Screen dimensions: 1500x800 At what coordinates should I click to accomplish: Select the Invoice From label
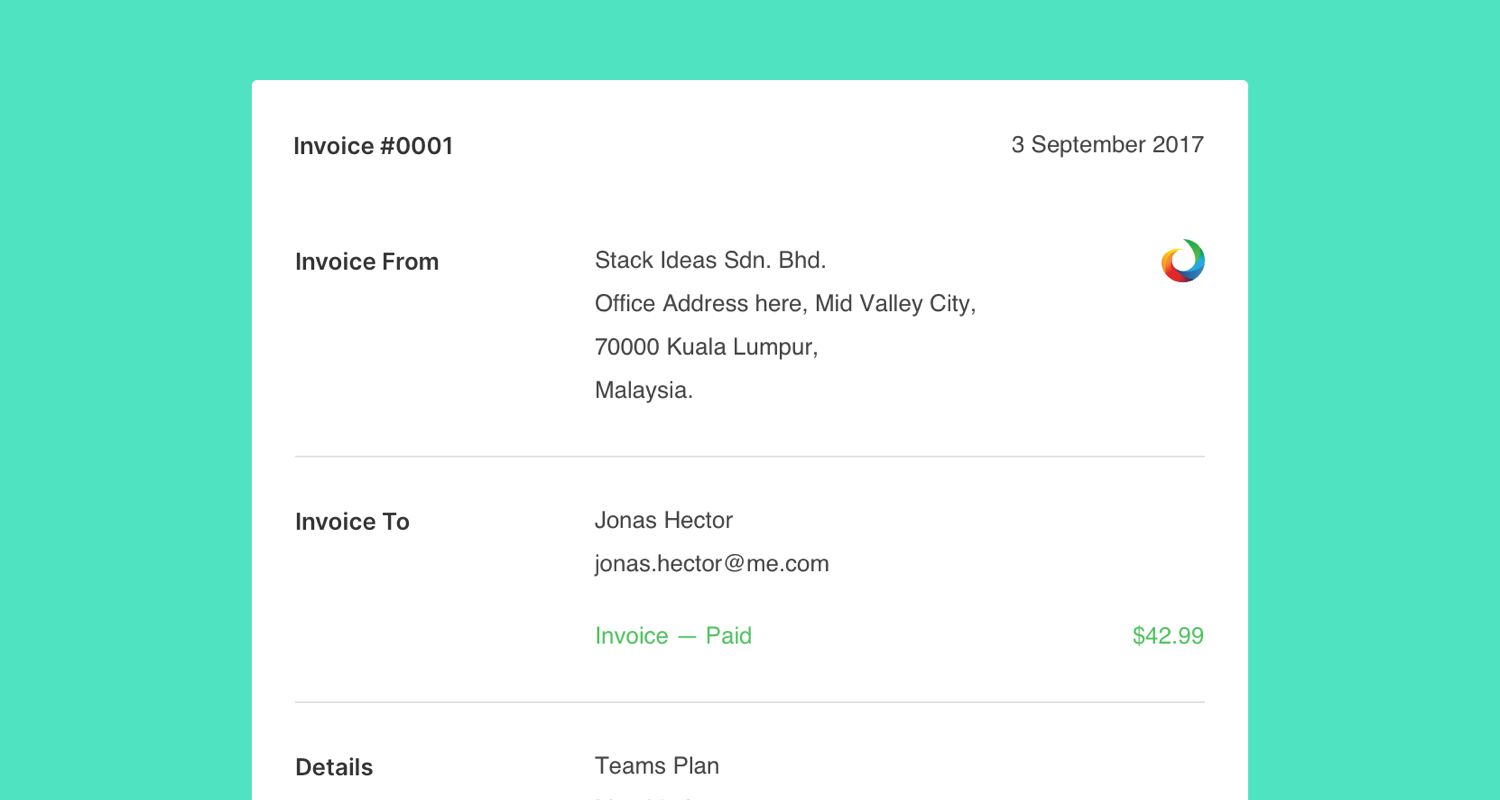tap(367, 262)
